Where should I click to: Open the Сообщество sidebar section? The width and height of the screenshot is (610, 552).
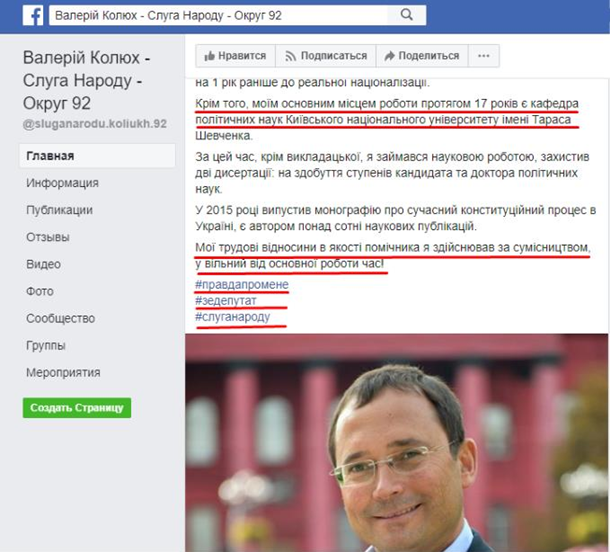(61, 319)
